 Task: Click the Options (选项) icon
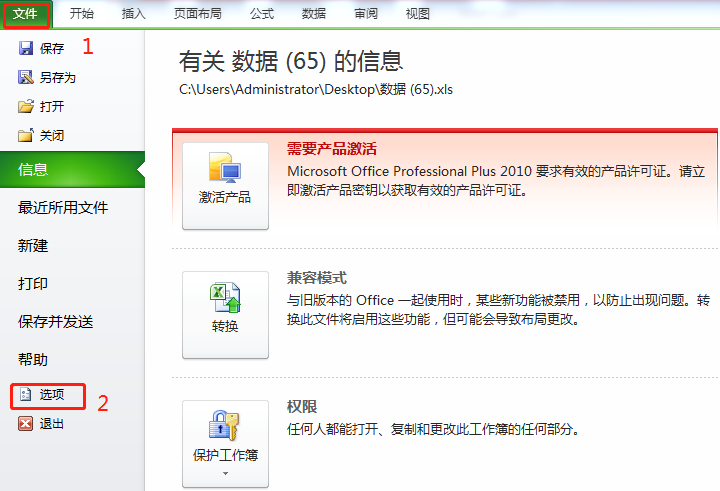point(26,395)
